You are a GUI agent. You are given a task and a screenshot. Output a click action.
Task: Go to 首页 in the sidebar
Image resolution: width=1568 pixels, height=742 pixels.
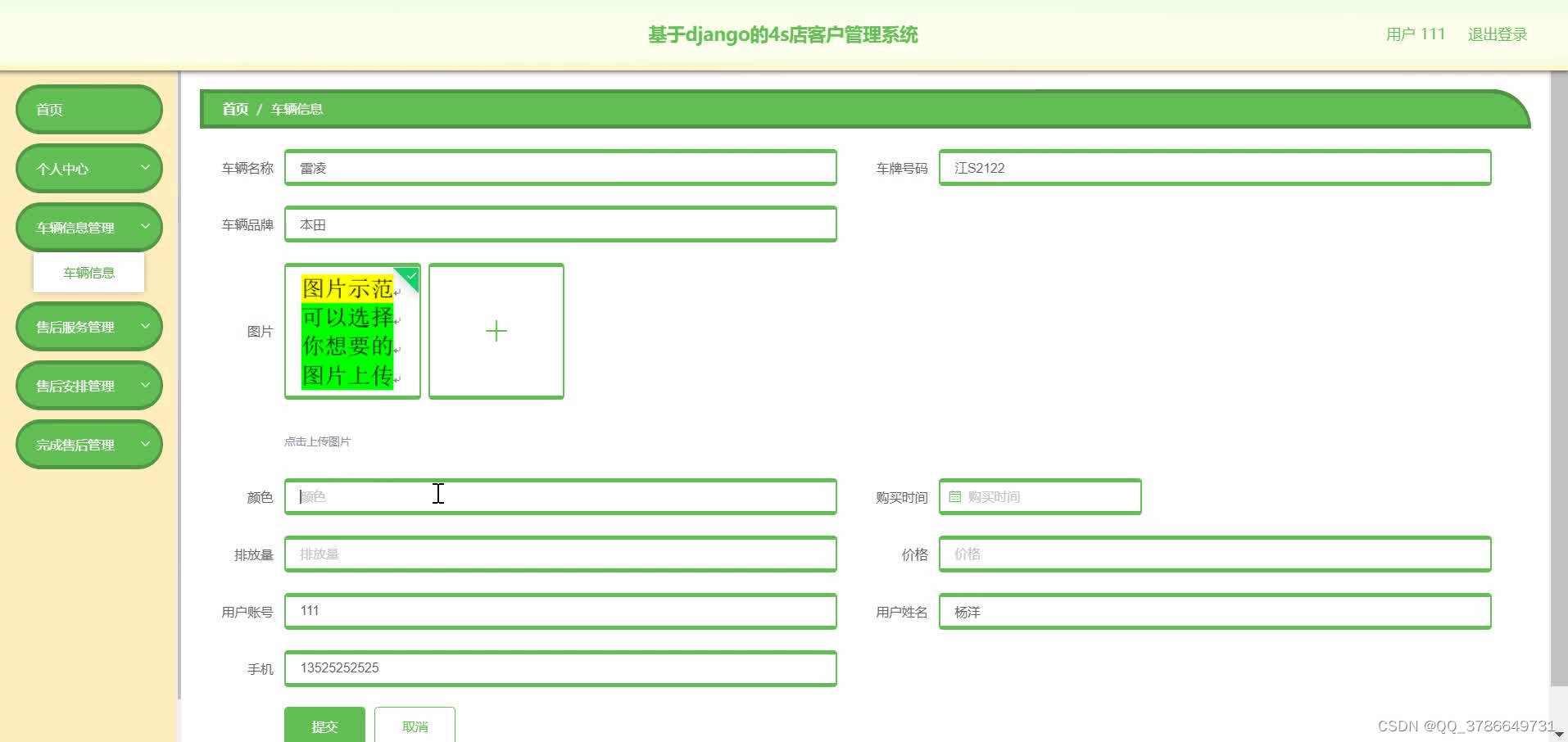click(88, 109)
